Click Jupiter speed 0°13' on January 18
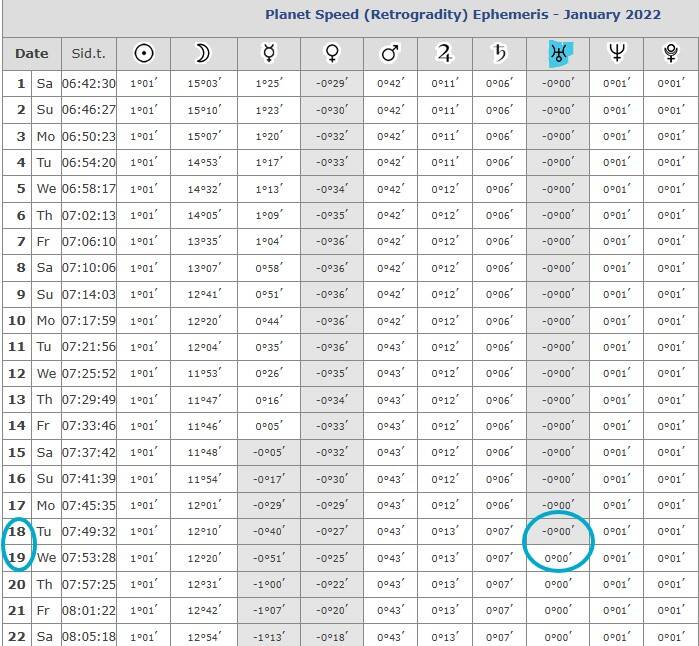Screen dimensions: 699x646 (x=445, y=531)
